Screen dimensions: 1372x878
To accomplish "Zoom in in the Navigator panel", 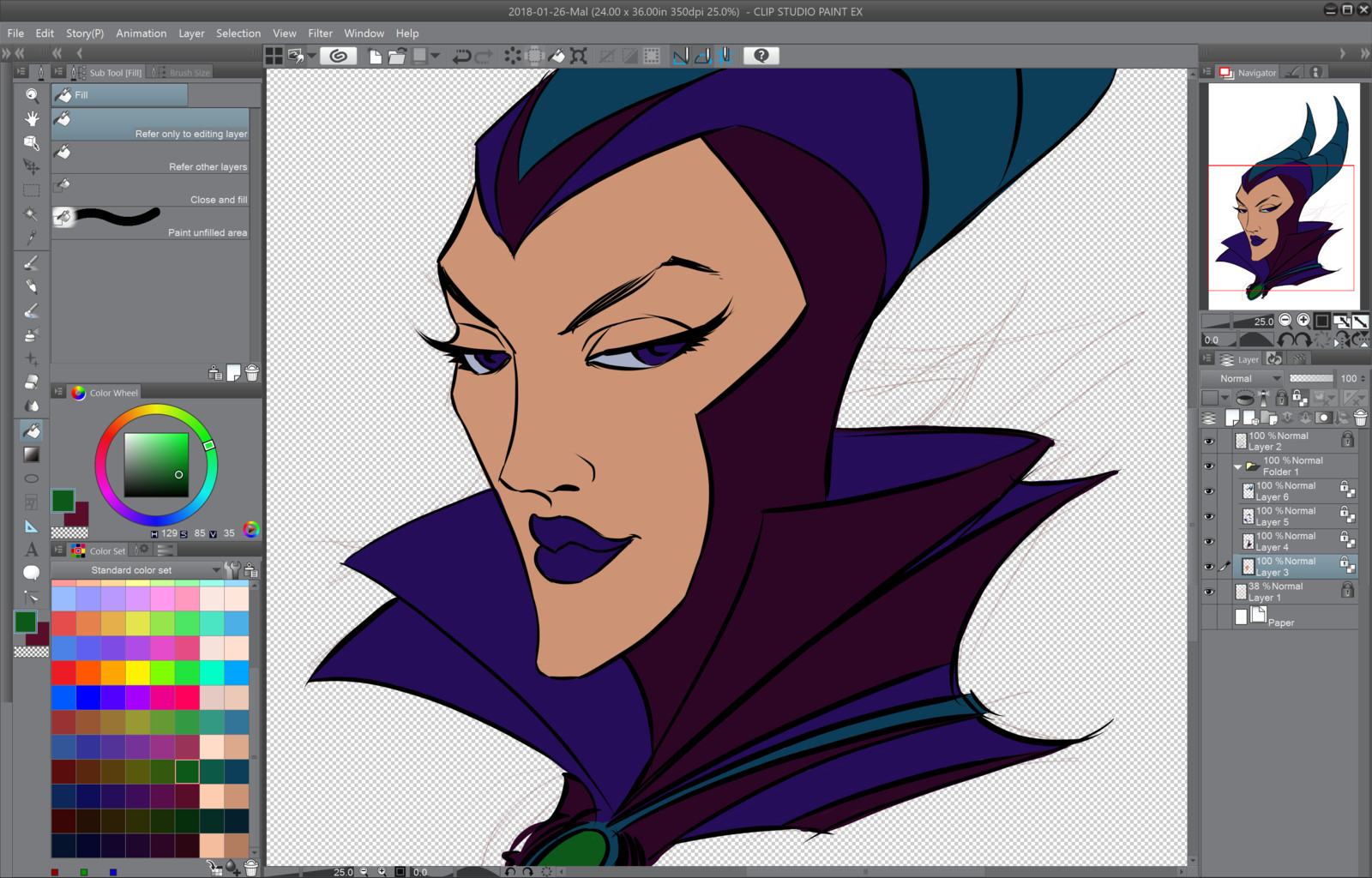I will pos(1303,321).
